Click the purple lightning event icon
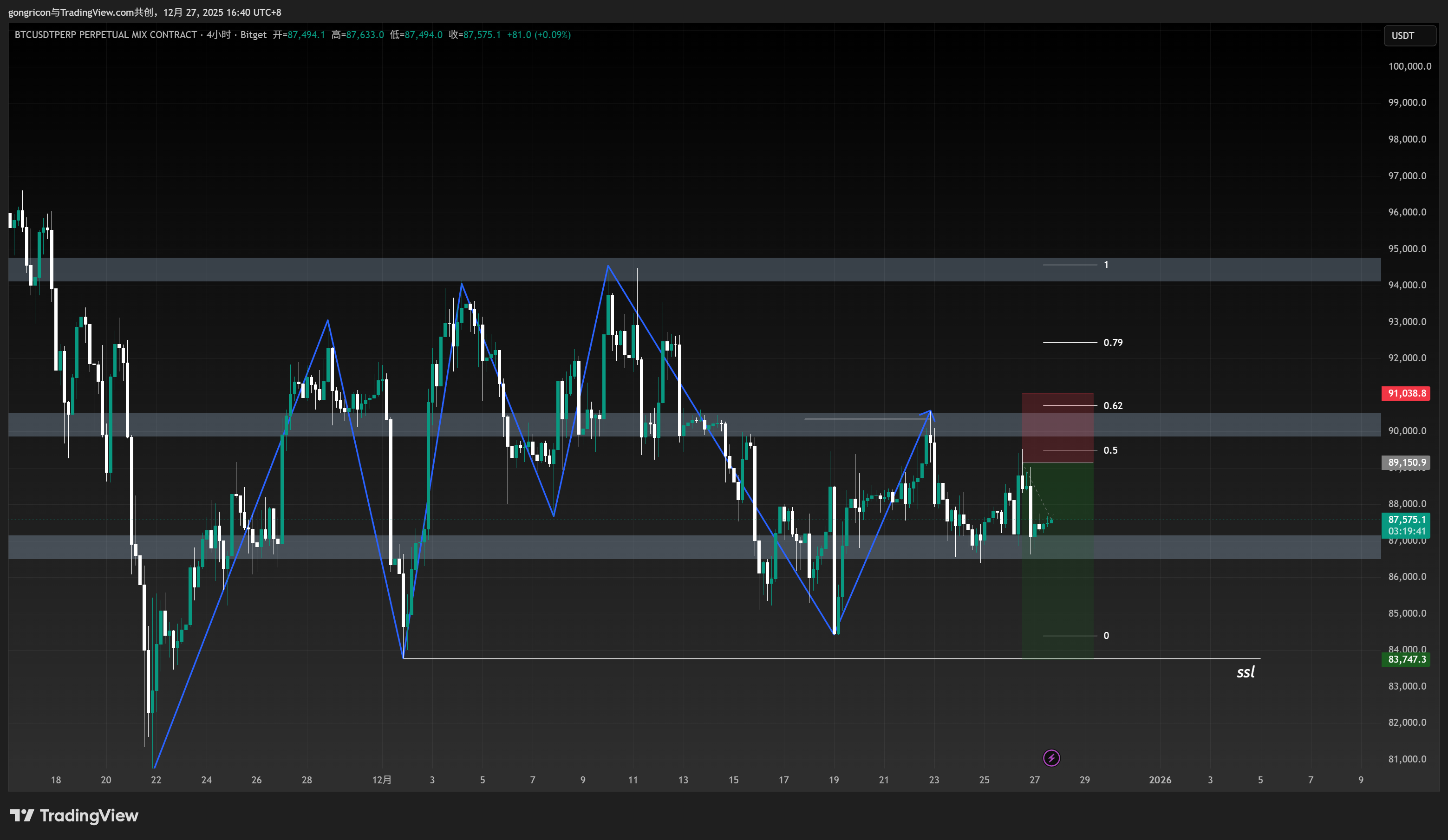The width and height of the screenshot is (1448, 840). click(1051, 758)
